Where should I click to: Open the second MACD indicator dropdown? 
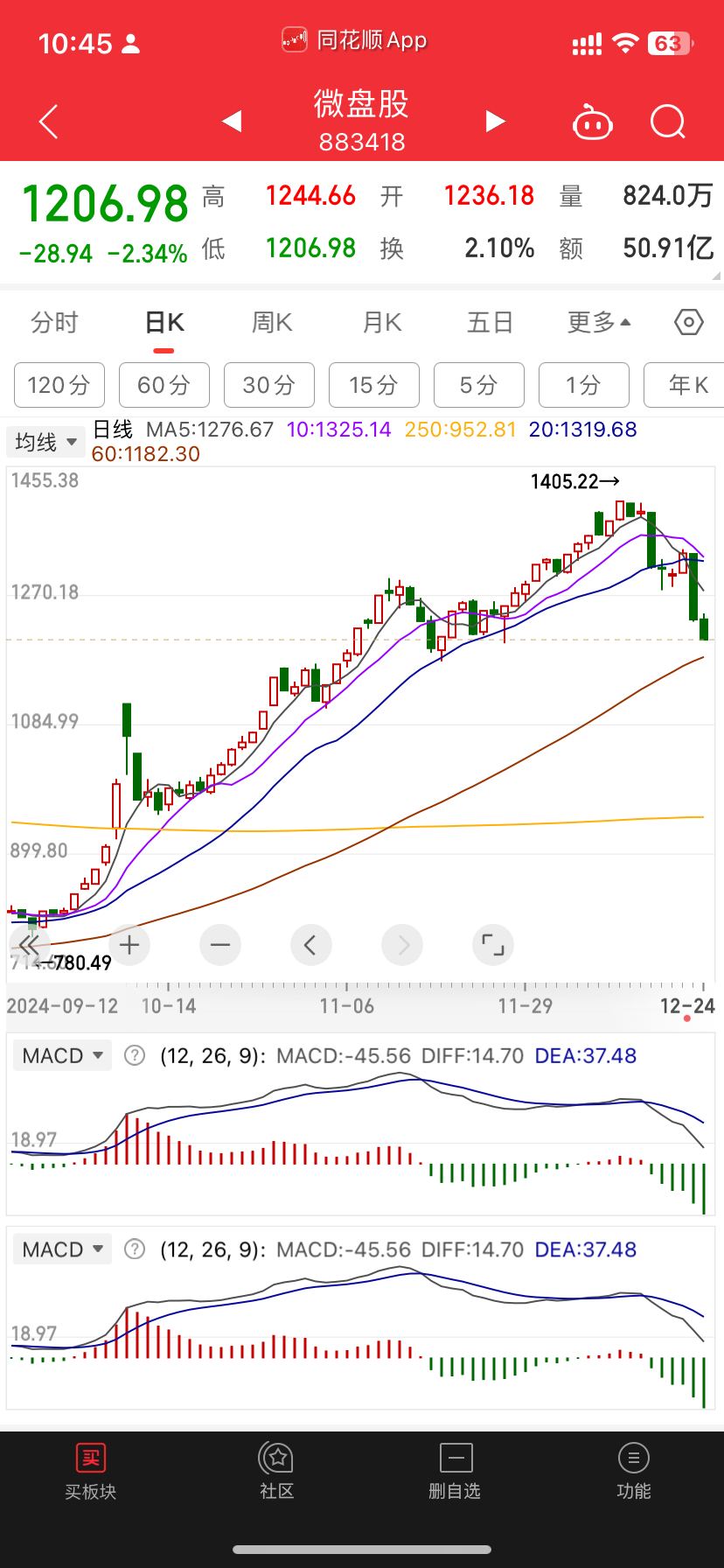point(63,1249)
